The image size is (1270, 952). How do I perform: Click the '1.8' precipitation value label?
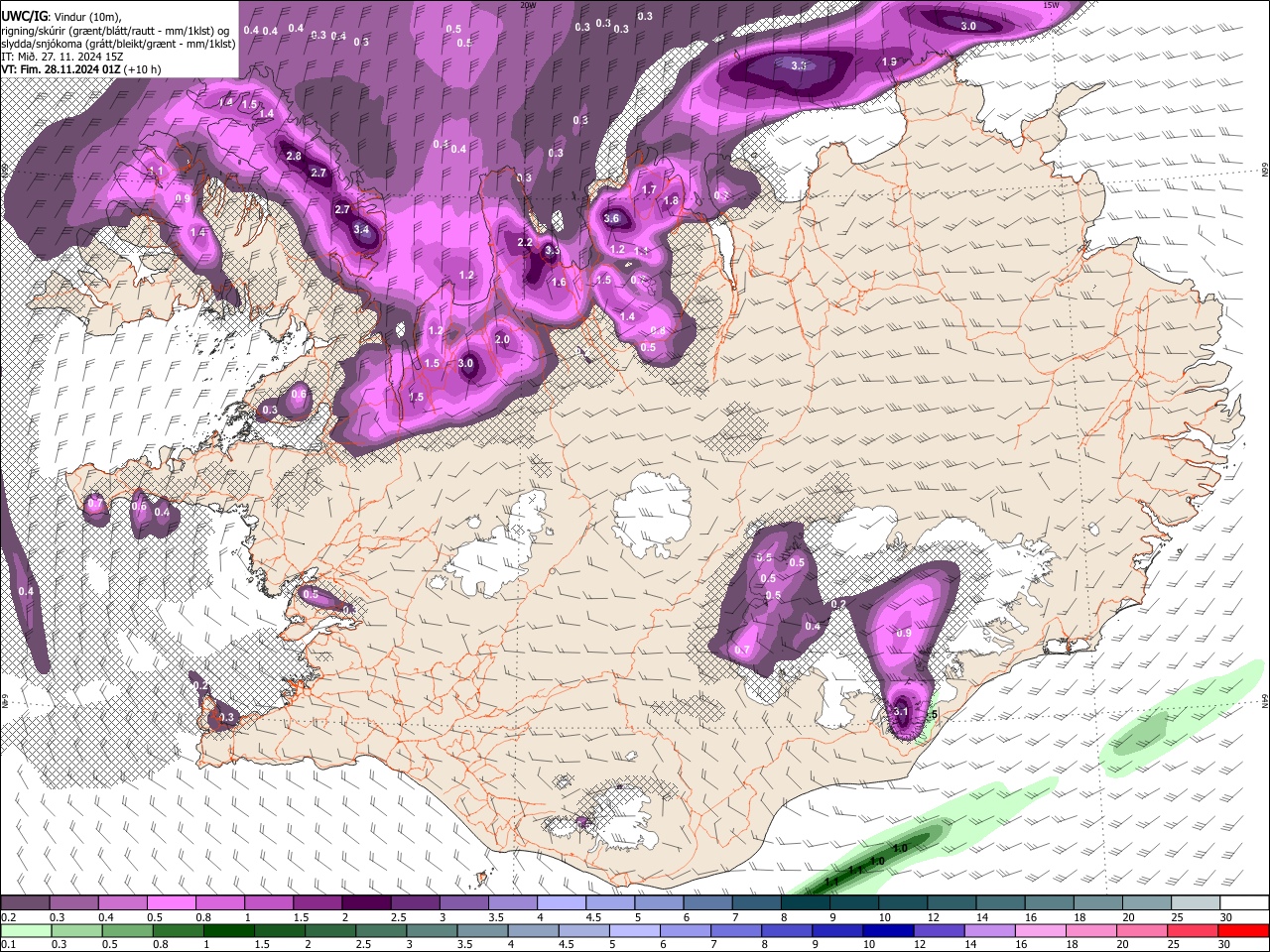[671, 201]
